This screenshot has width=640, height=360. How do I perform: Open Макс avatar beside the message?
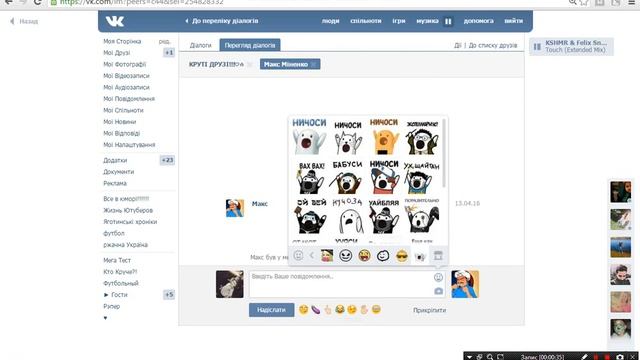tap(235, 208)
